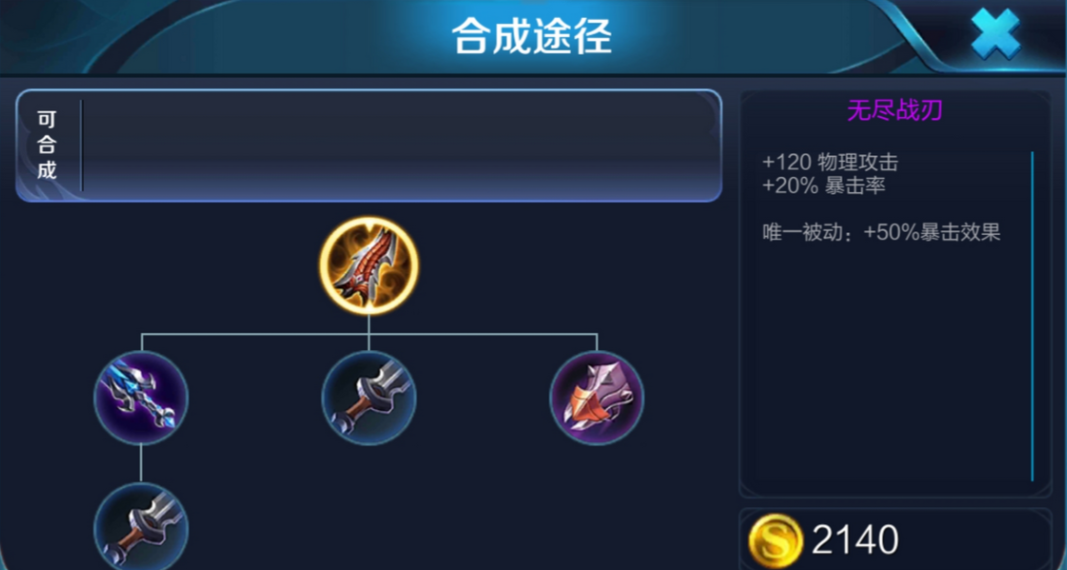Click the 合成途径 header title
The image size is (1067, 570).
tap(532, 39)
